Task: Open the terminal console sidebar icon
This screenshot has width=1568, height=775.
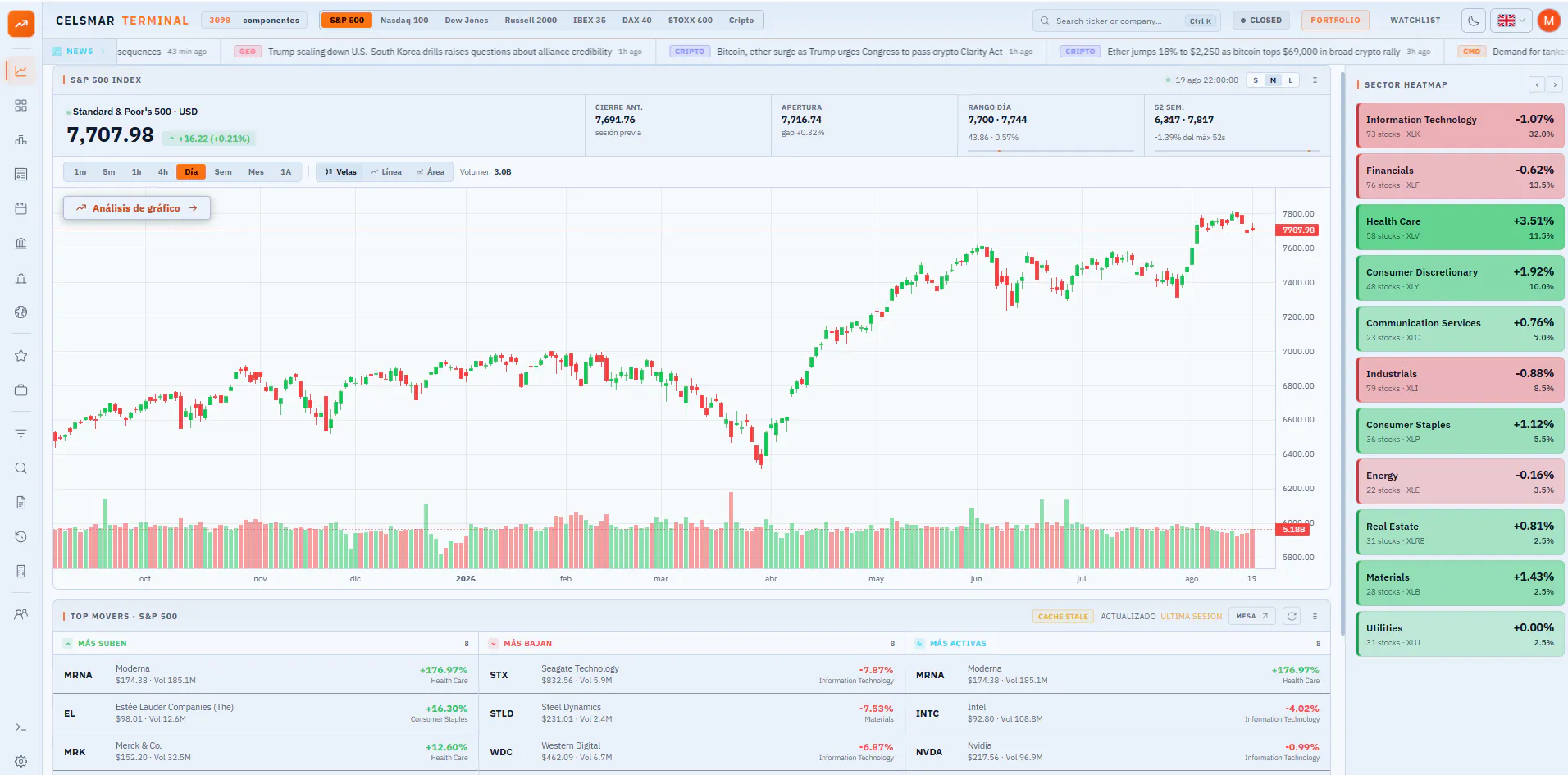Action: 21,727
